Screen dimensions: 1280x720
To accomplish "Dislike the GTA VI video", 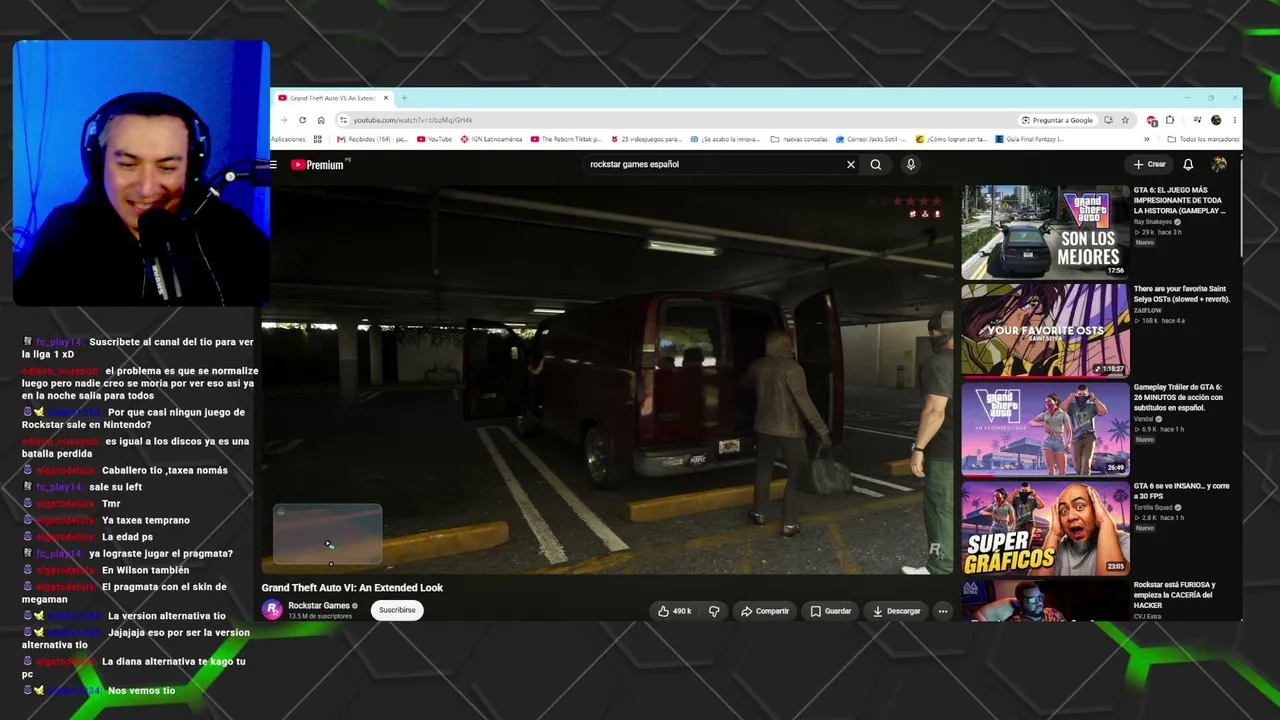I will 714,611.
